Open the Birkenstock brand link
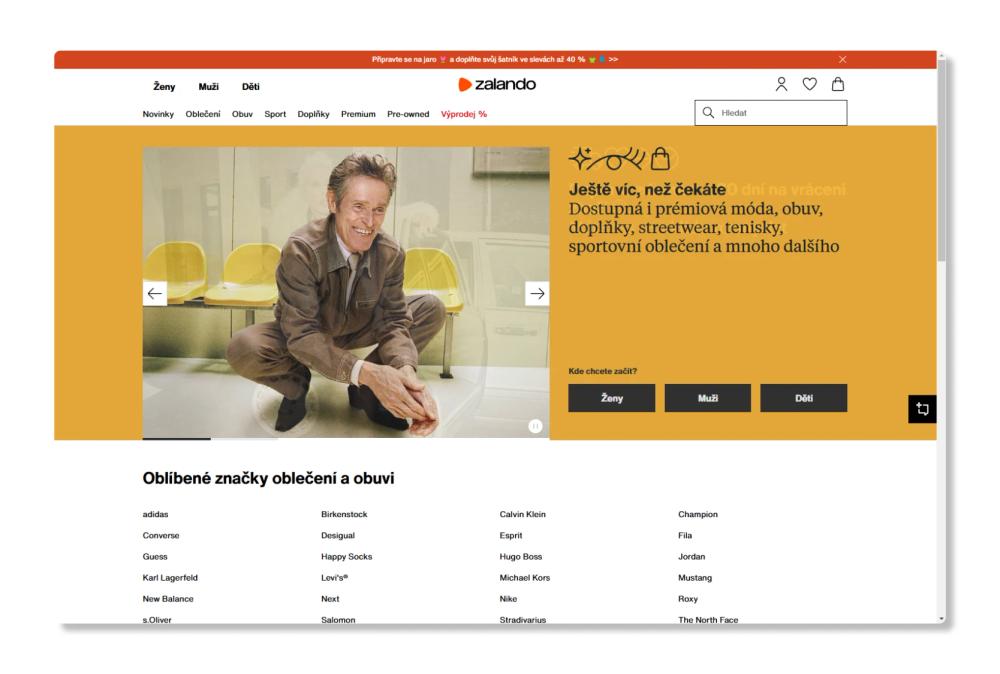The image size is (1000, 674). pos(344,514)
